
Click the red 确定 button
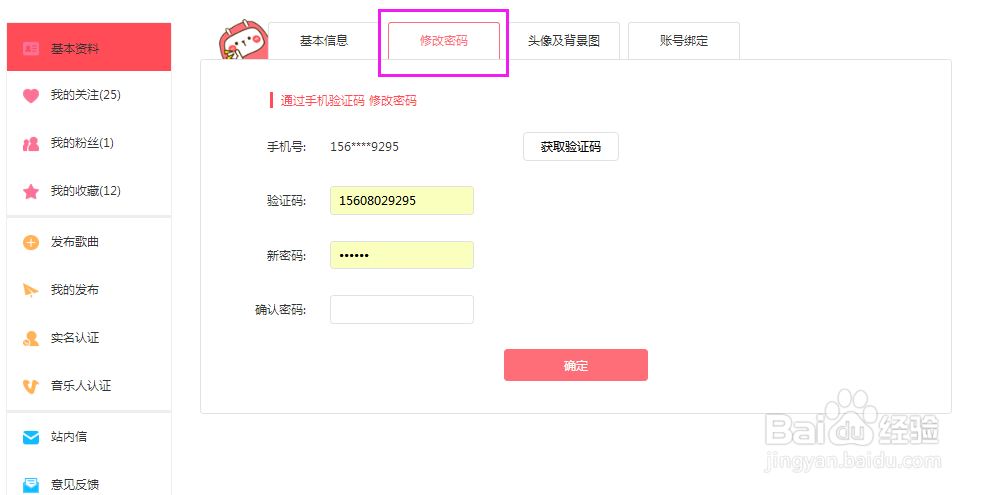click(x=576, y=365)
